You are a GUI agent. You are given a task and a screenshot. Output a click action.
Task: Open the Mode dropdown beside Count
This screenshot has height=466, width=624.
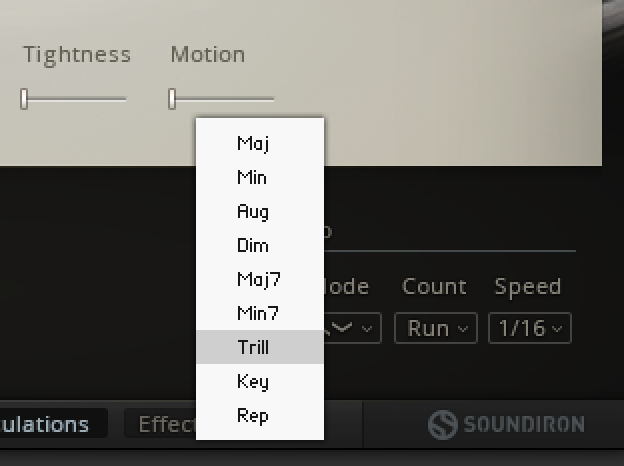coord(352,328)
